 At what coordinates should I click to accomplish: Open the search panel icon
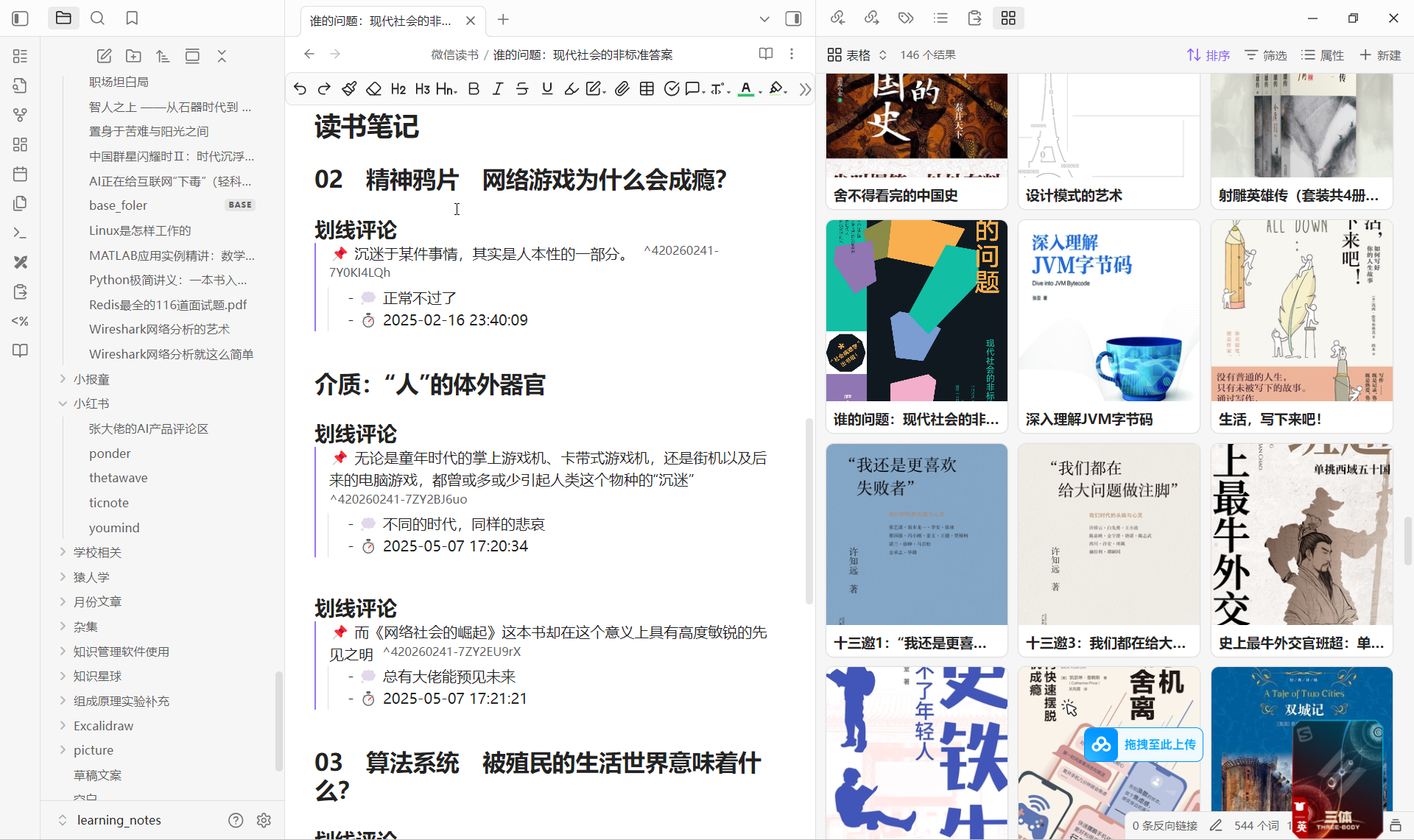pyautogui.click(x=97, y=18)
